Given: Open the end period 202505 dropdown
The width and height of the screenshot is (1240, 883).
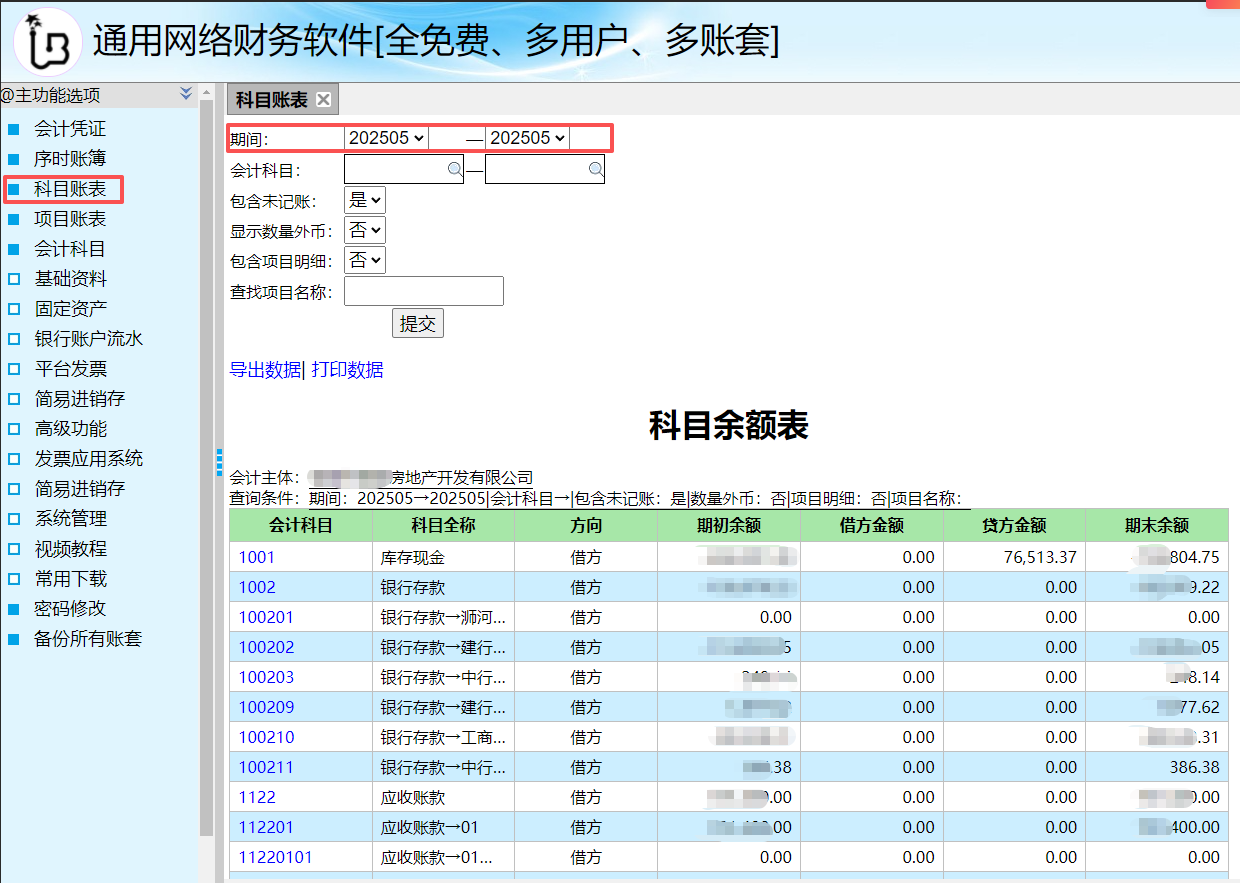Looking at the screenshot, I should pyautogui.click(x=527, y=138).
